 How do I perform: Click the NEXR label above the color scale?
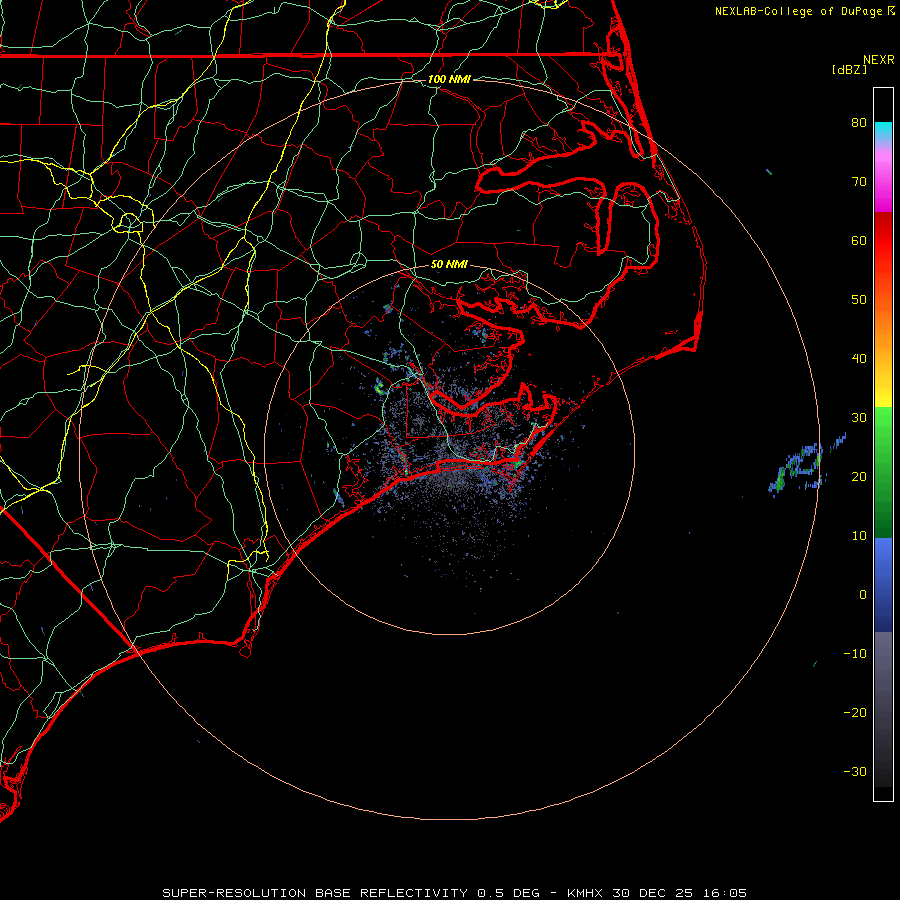(878, 60)
